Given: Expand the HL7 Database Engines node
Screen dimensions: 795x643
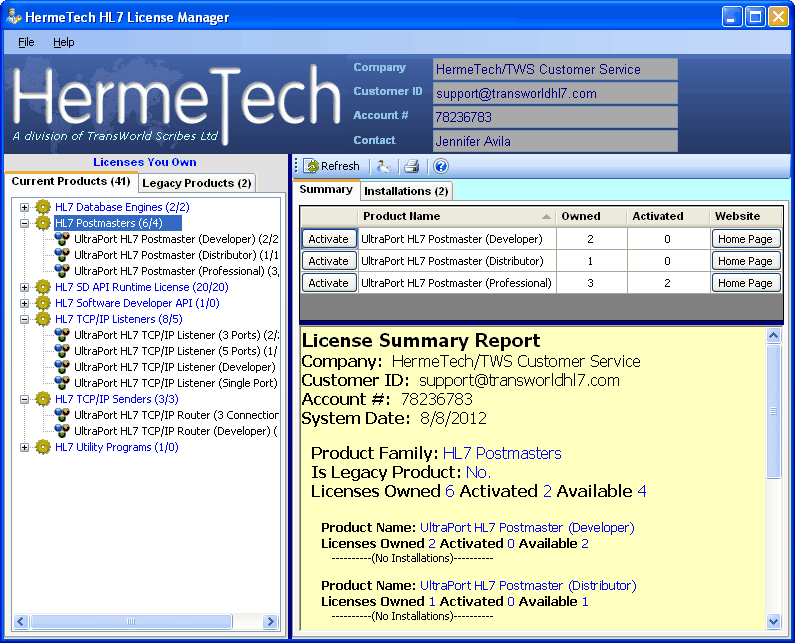Looking at the screenshot, I should [24, 207].
